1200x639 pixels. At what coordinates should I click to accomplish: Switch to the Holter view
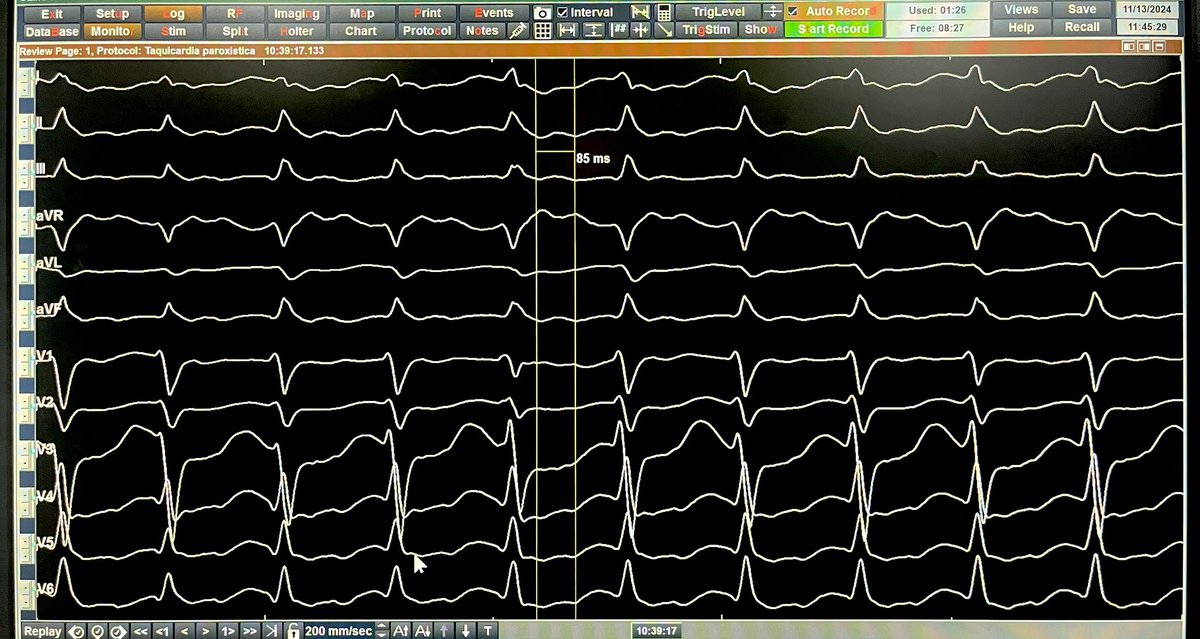[x=297, y=28]
